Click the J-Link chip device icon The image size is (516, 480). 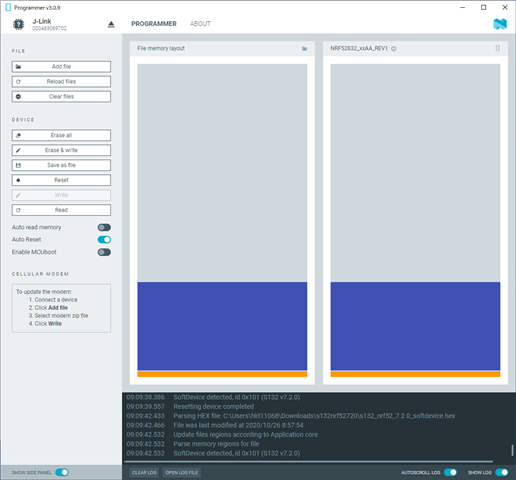pos(19,24)
